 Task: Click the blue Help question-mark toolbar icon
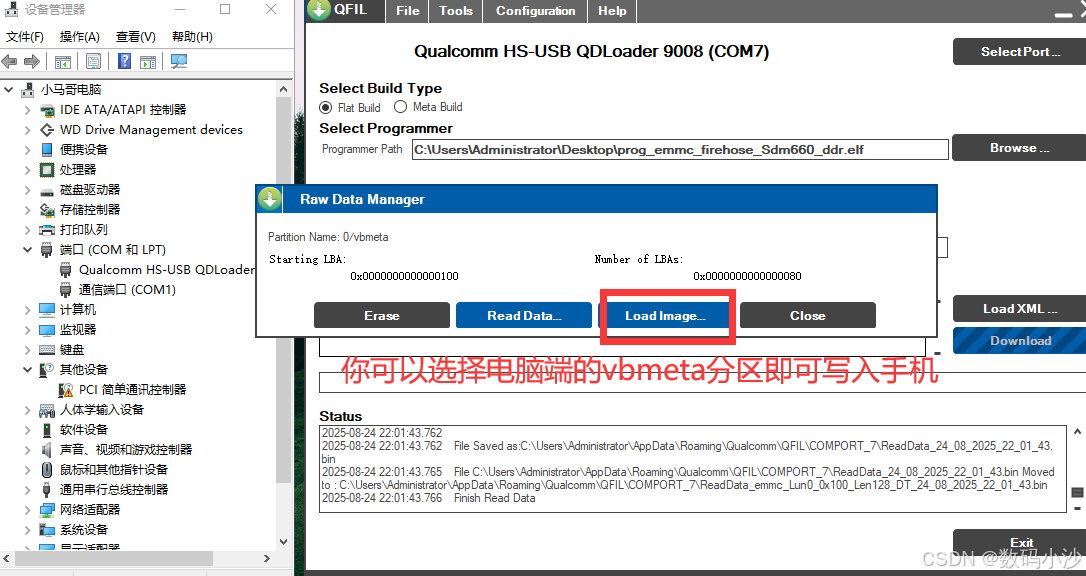pyautogui.click(x=125, y=61)
